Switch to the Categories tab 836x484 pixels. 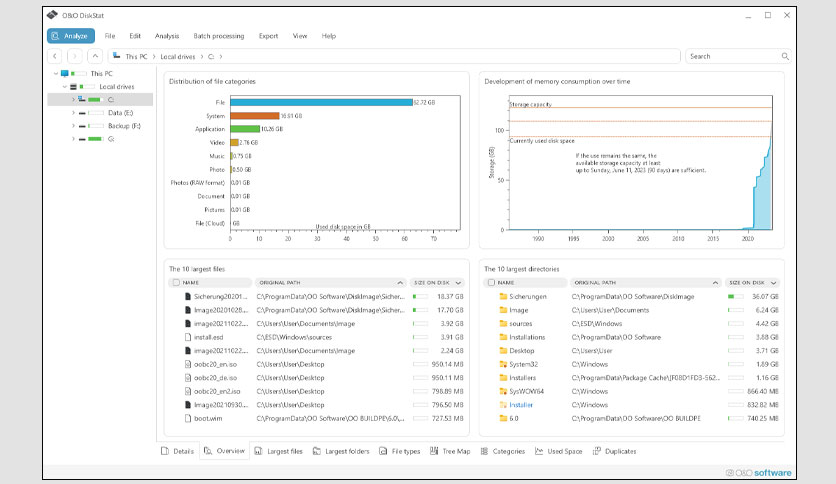click(x=503, y=451)
